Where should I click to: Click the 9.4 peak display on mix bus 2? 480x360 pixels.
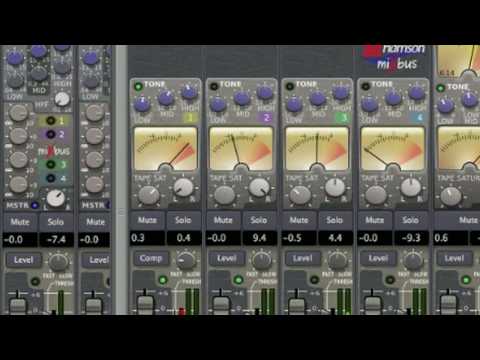[x=259, y=238]
